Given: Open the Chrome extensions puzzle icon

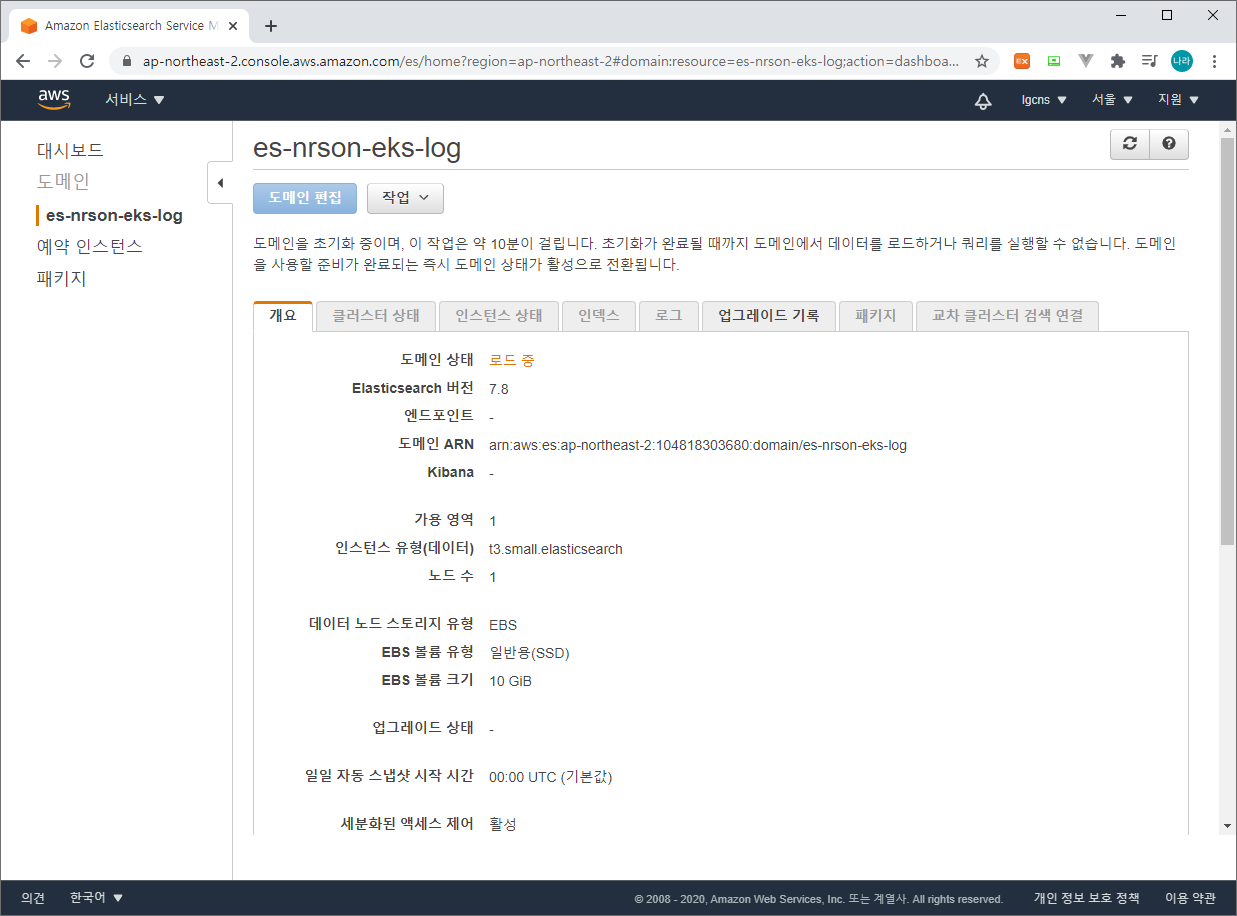Looking at the screenshot, I should [x=1118, y=61].
